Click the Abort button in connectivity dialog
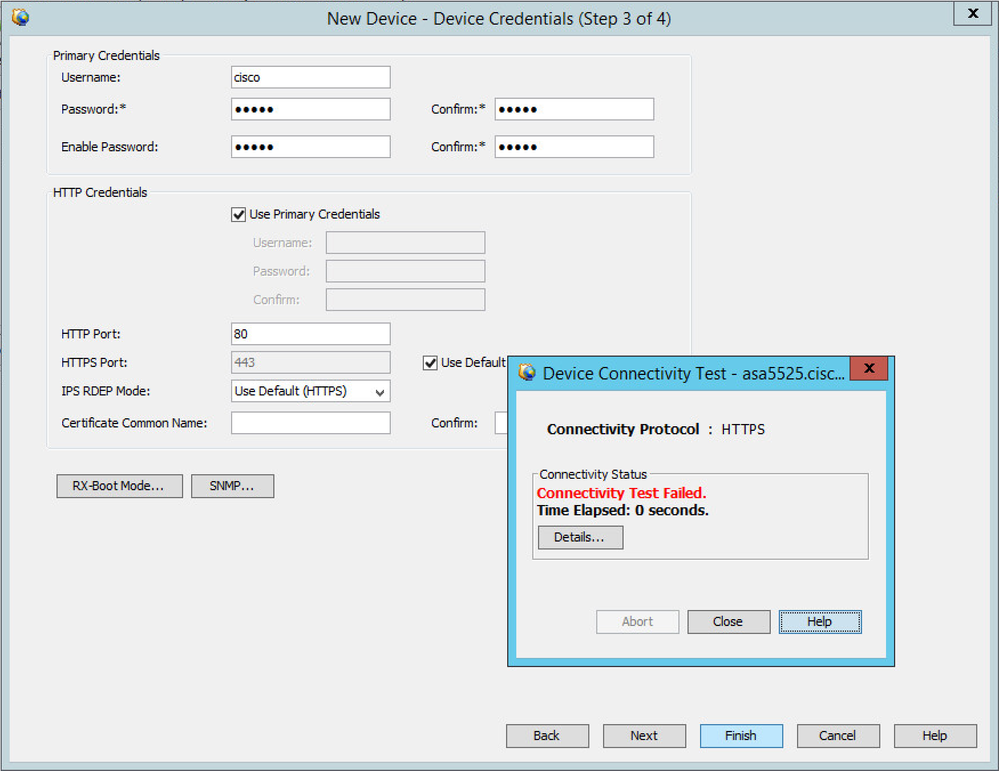Viewport: 999px width, 771px height. (638, 622)
